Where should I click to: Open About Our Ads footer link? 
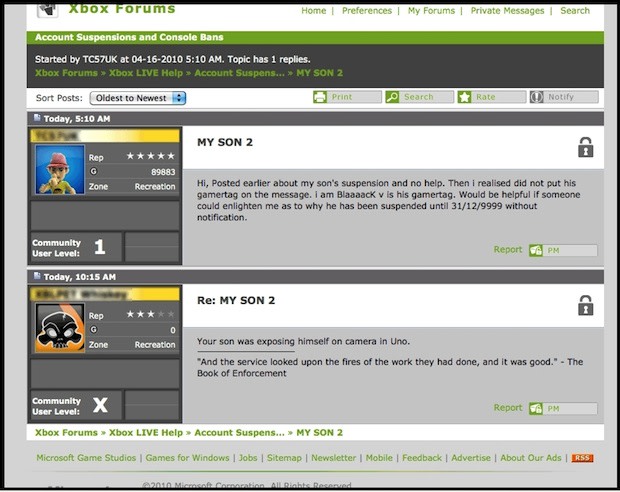[x=531, y=458]
